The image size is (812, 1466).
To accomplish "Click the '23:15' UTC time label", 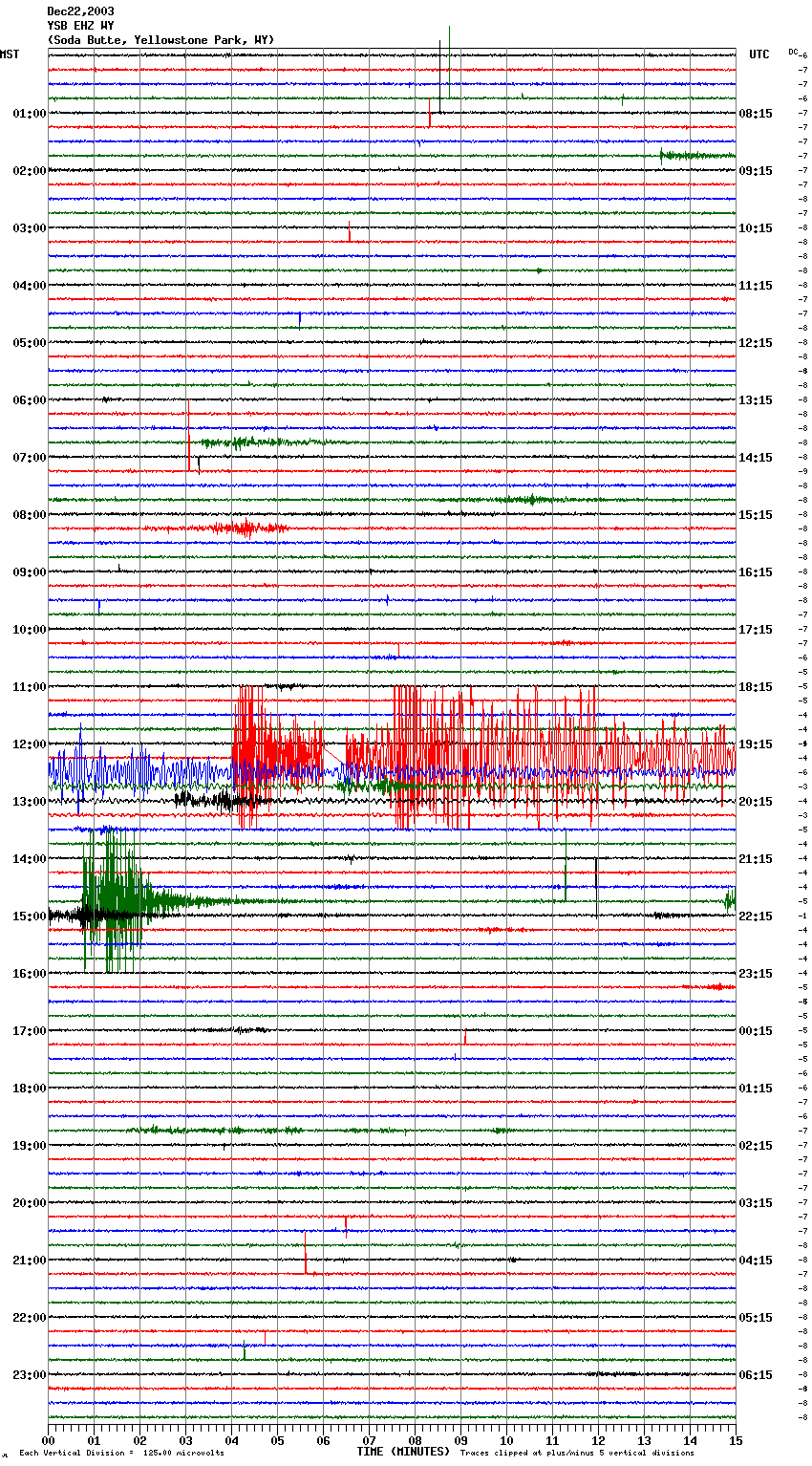I will tap(756, 974).
